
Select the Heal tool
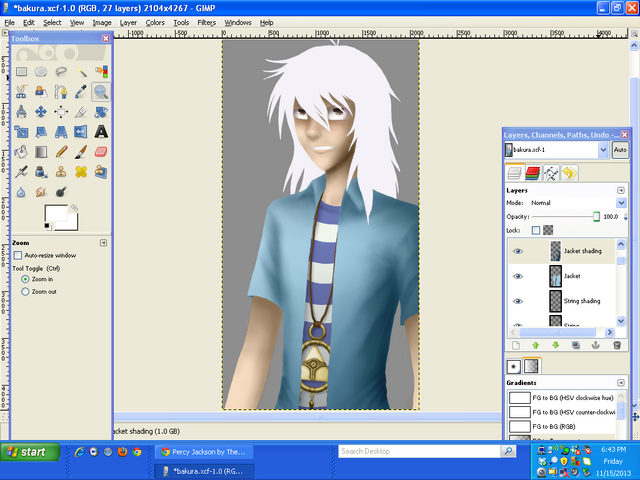[x=81, y=172]
